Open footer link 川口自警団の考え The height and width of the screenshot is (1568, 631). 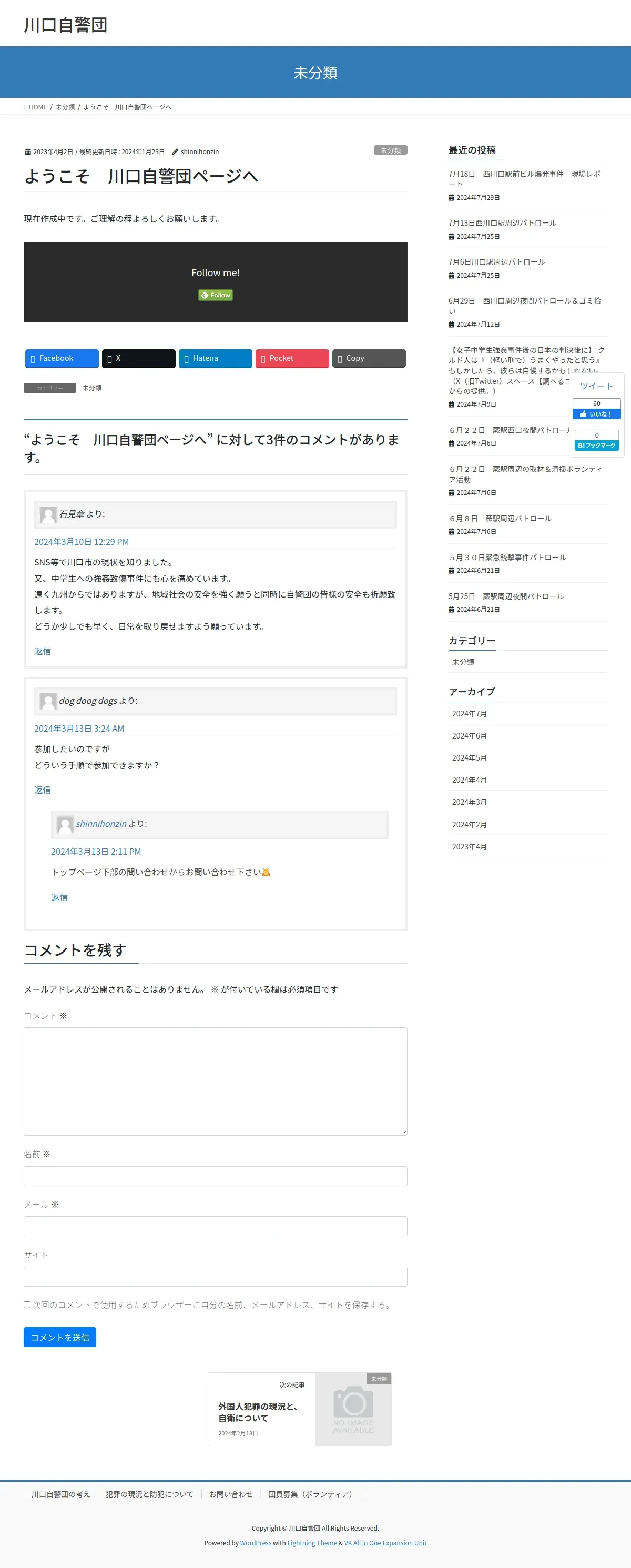pyautogui.click(x=61, y=1494)
